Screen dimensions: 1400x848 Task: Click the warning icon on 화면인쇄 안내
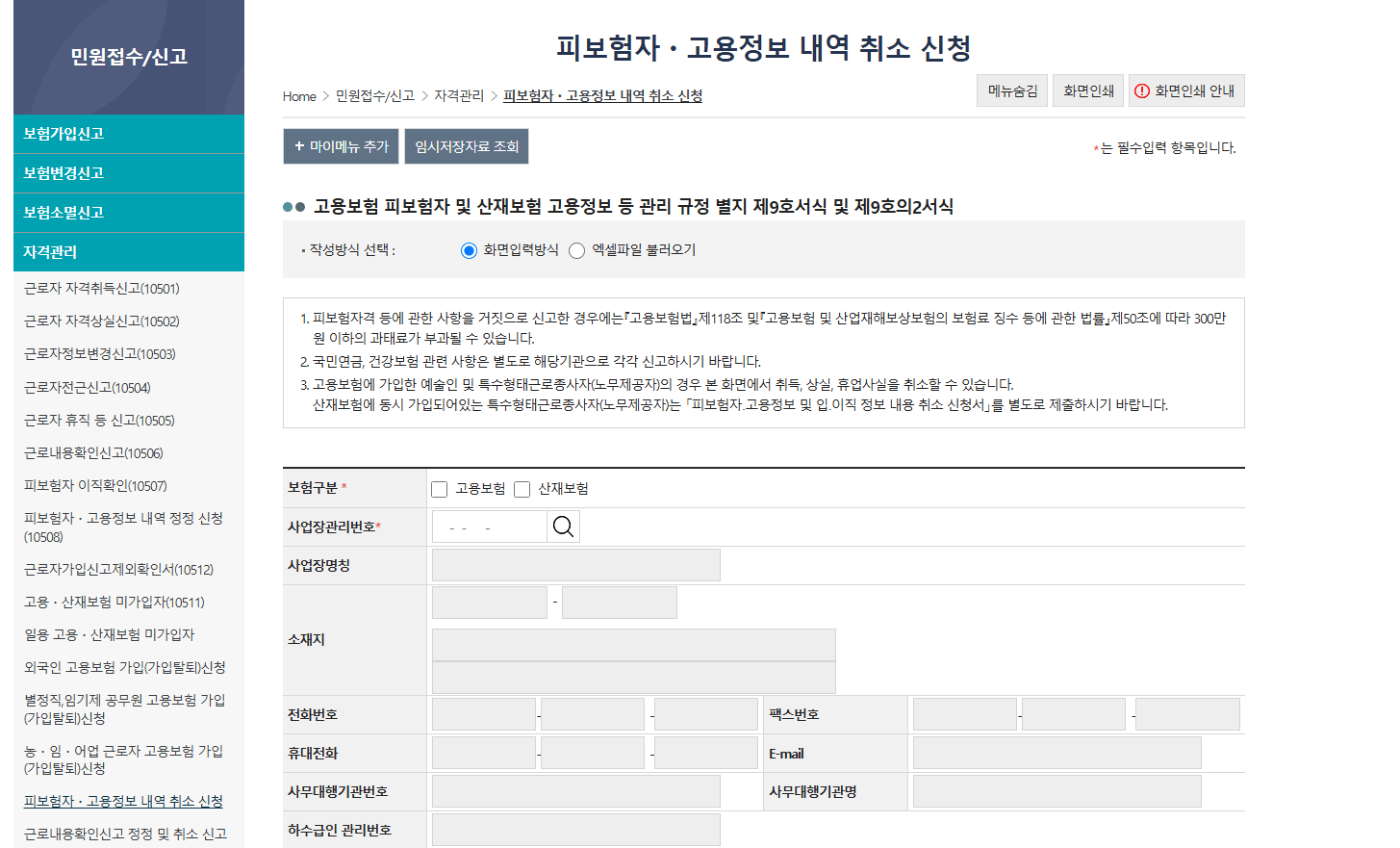click(x=1142, y=90)
